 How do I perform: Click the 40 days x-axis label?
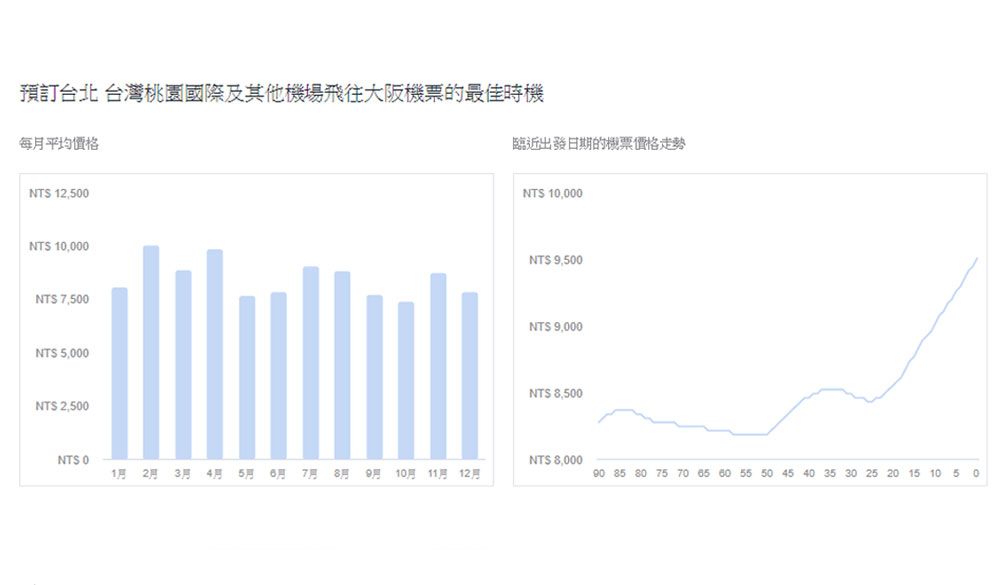tap(809, 473)
